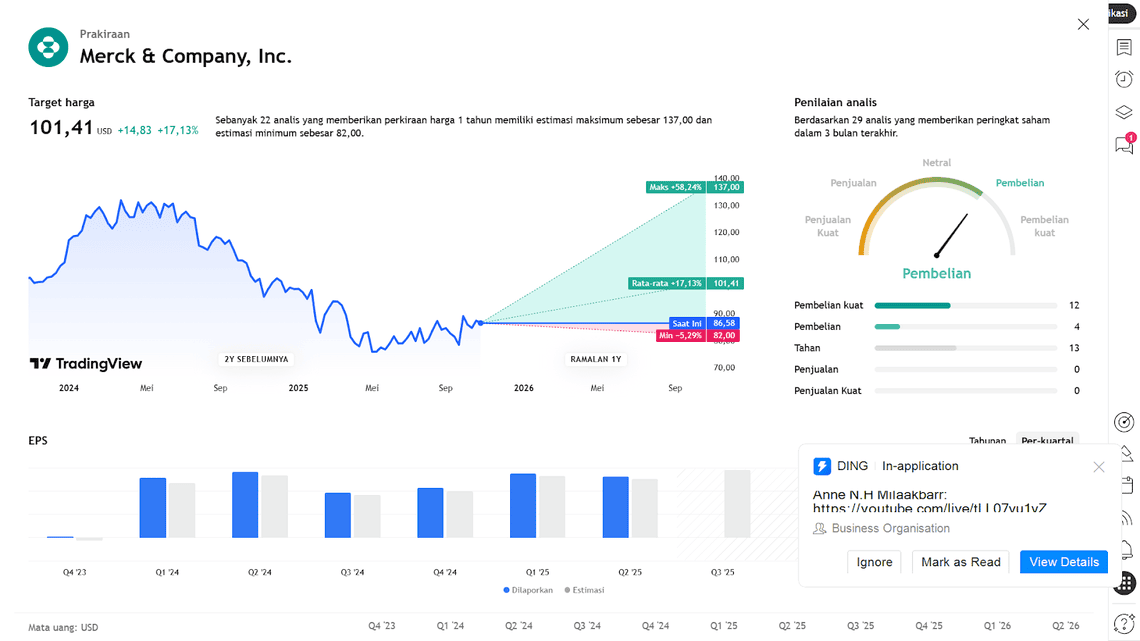The width and height of the screenshot is (1140, 641).
Task: Click the blue DING lightning icon
Action: coord(822,466)
